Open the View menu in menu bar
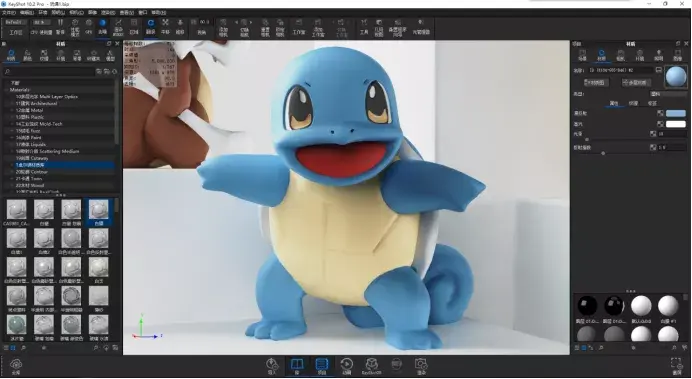 pos(127,13)
